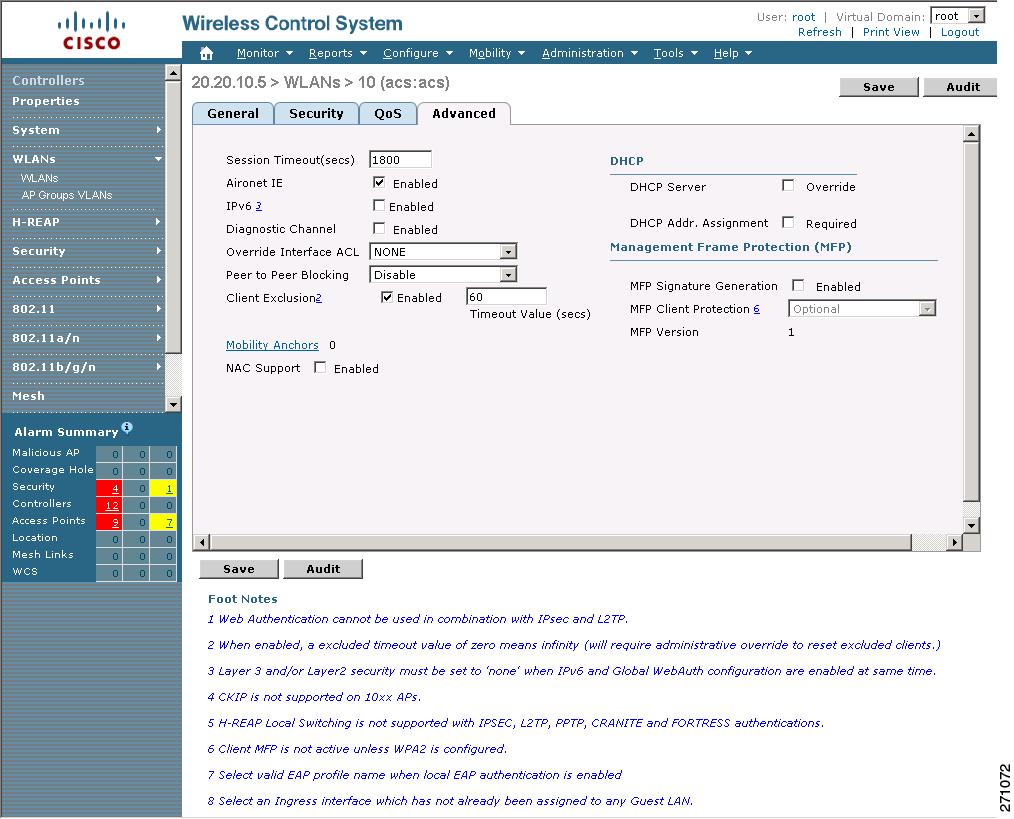
Task: Open AP Groups VLANs sidebar item
Action: 67,195
